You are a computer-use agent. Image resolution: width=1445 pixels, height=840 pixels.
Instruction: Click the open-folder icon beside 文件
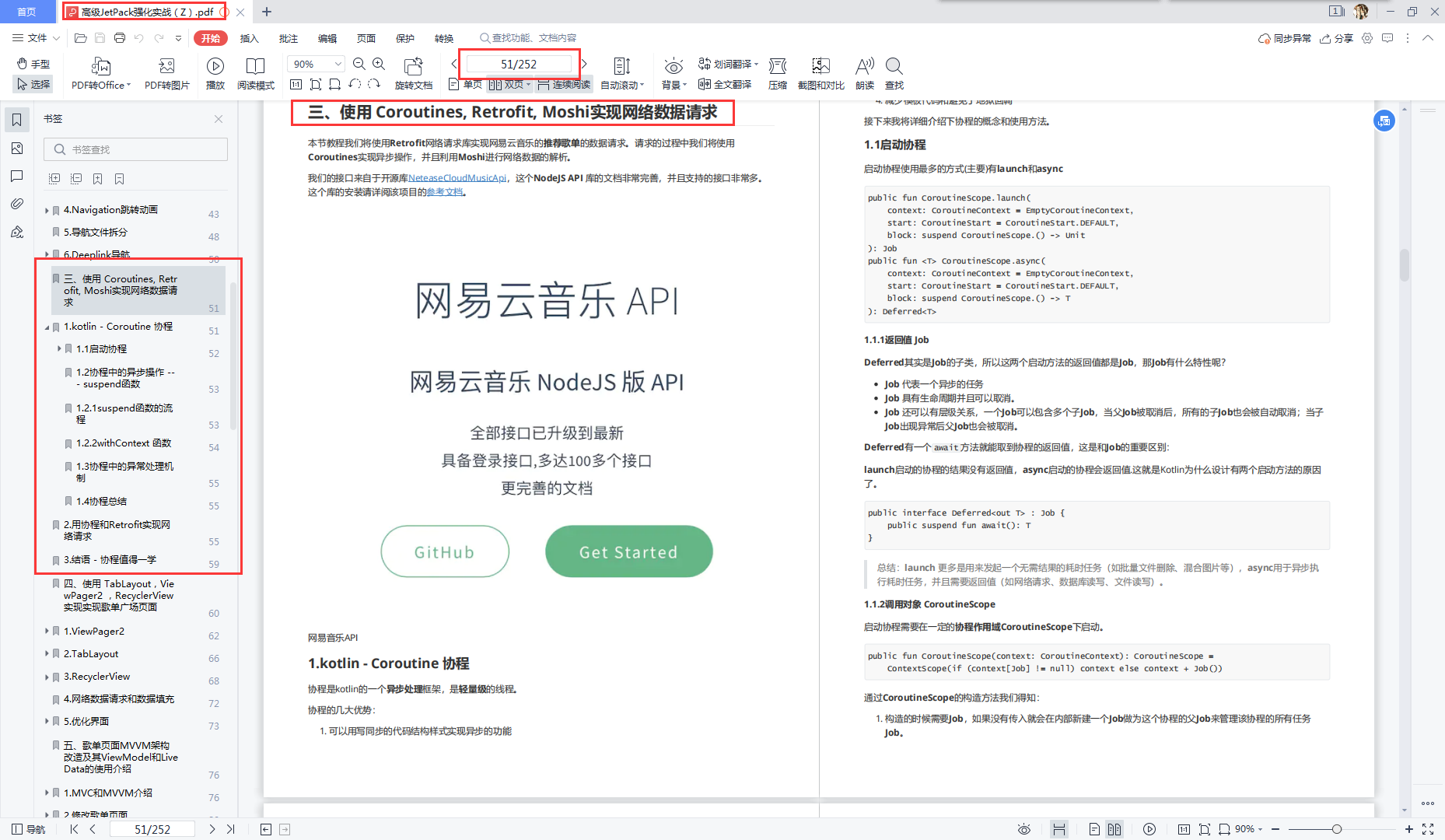coord(81,38)
